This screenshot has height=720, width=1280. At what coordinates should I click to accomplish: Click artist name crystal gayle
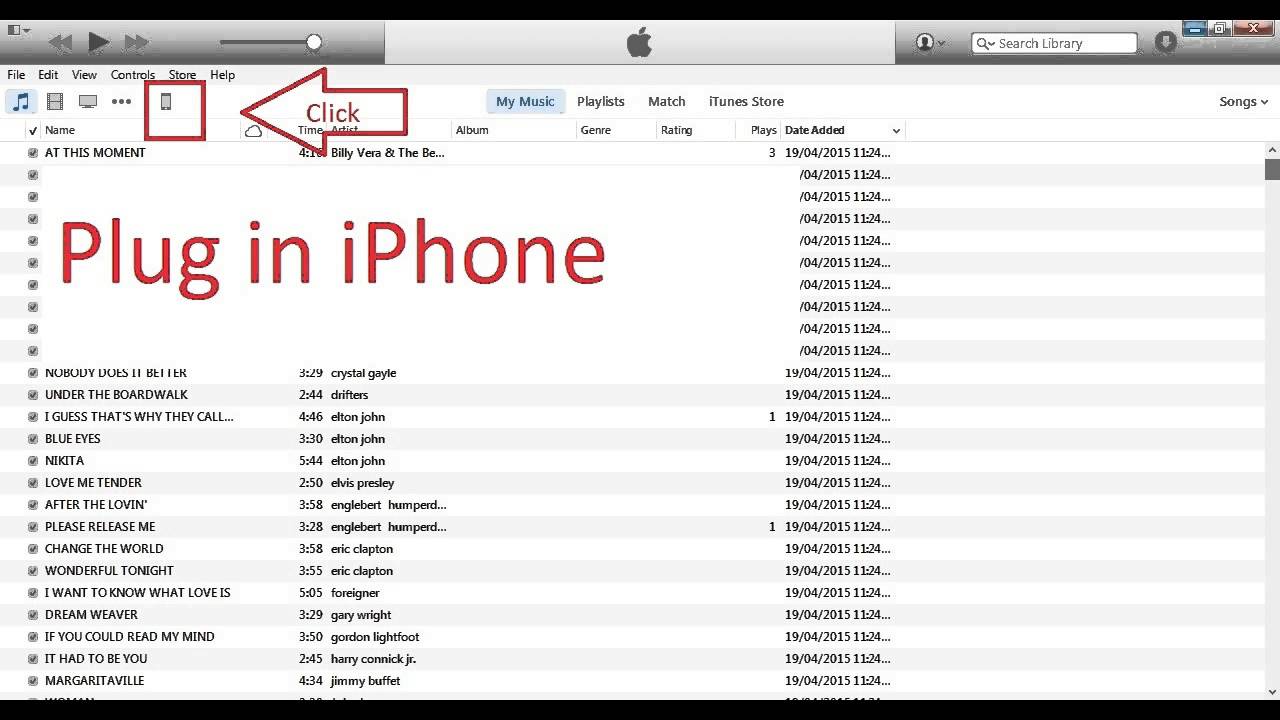coord(364,373)
